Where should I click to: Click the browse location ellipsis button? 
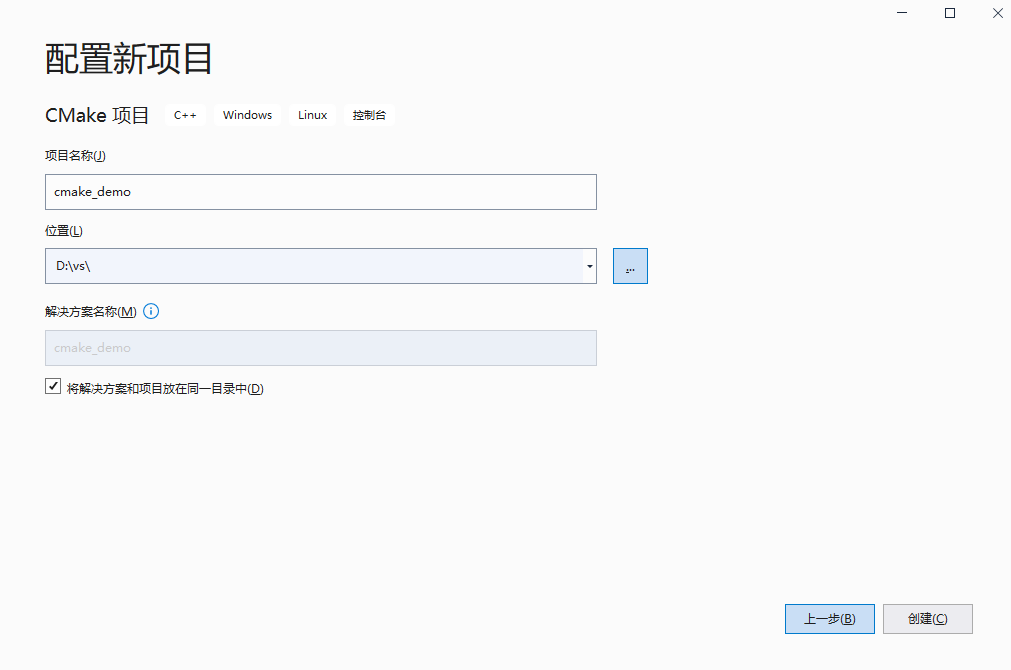coord(630,266)
